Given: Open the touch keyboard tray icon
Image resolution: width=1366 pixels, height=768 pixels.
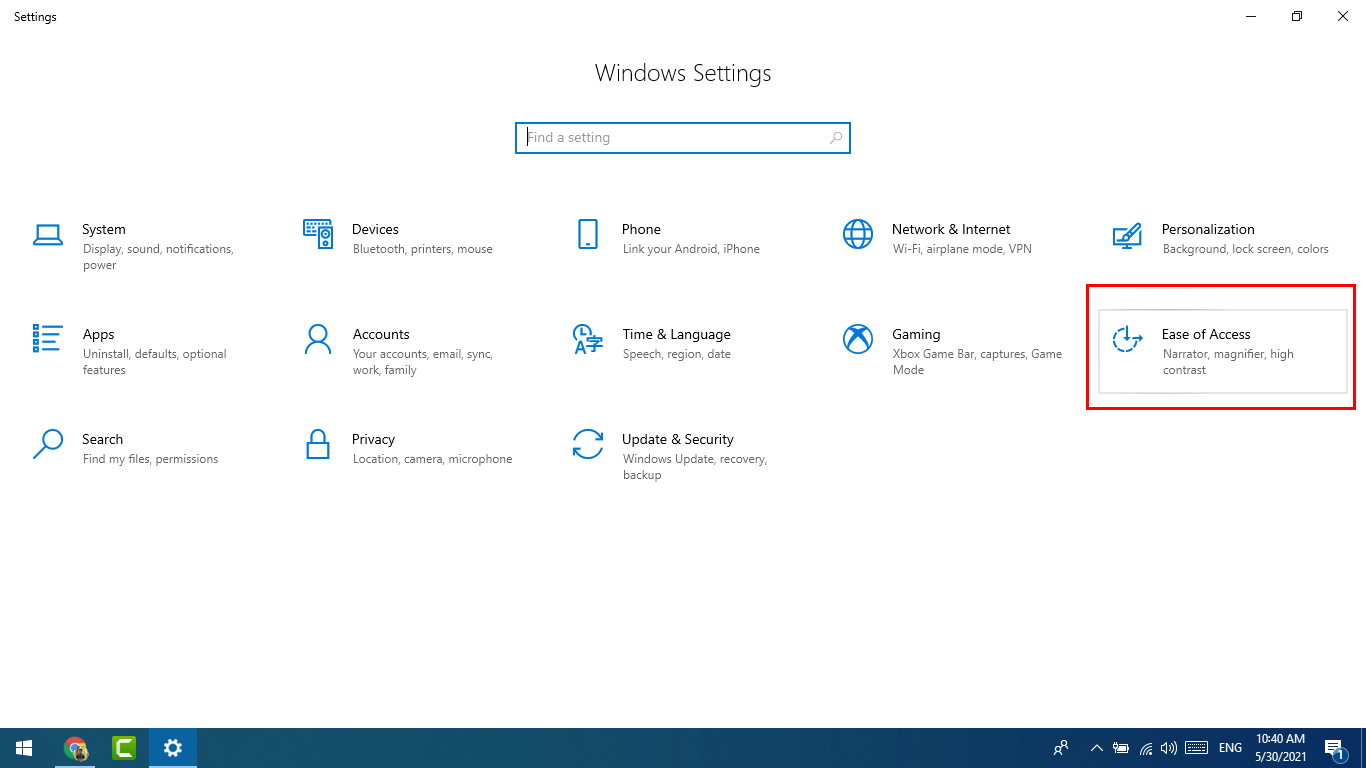Looking at the screenshot, I should (1196, 748).
